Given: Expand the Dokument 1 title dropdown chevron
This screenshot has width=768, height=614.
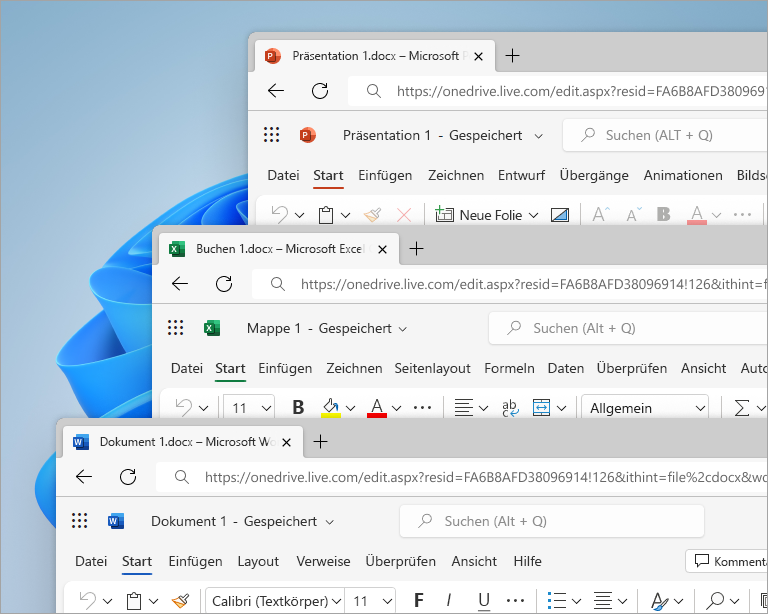Looking at the screenshot, I should click(x=330, y=522).
